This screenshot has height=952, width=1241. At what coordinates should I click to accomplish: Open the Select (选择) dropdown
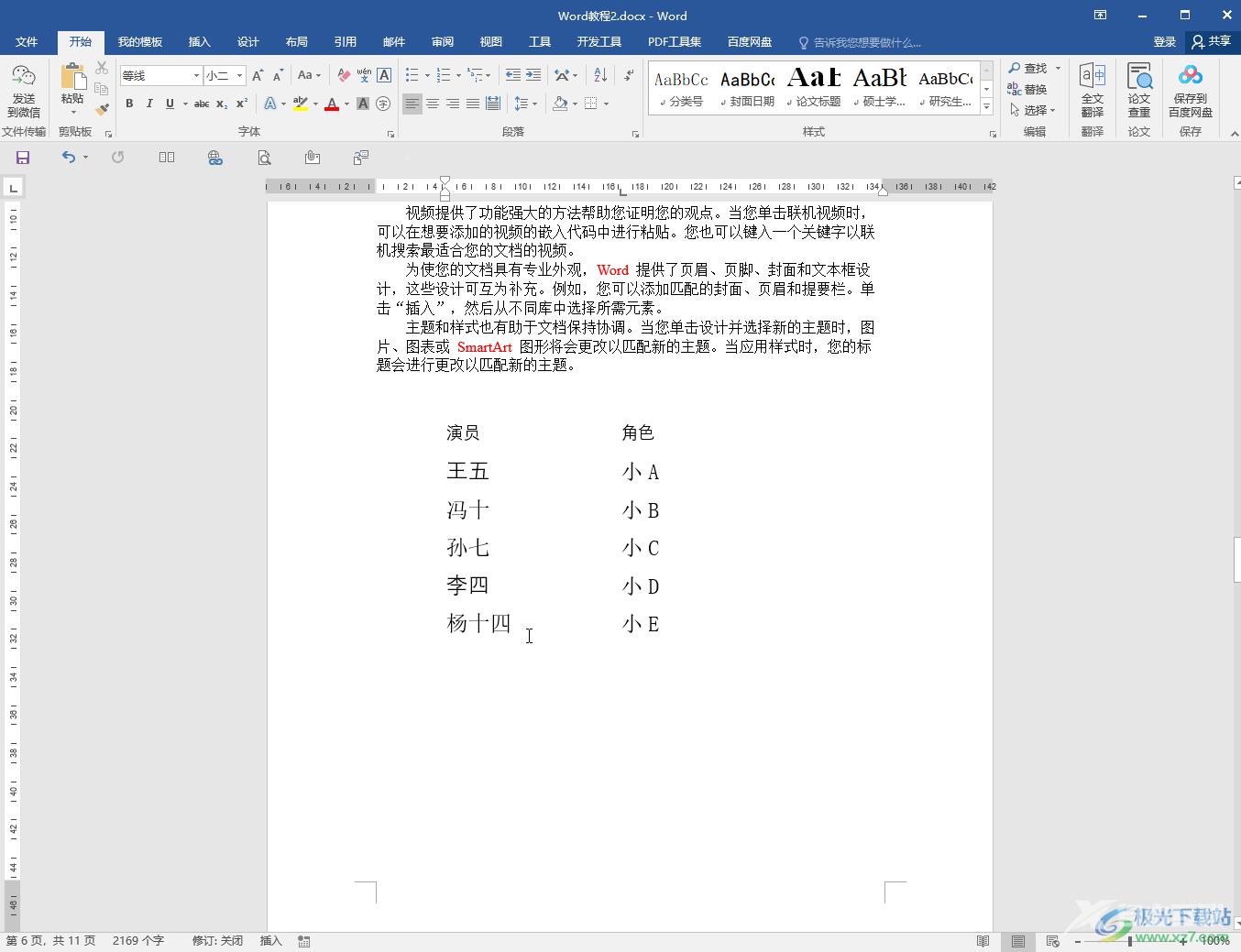[x=1033, y=109]
